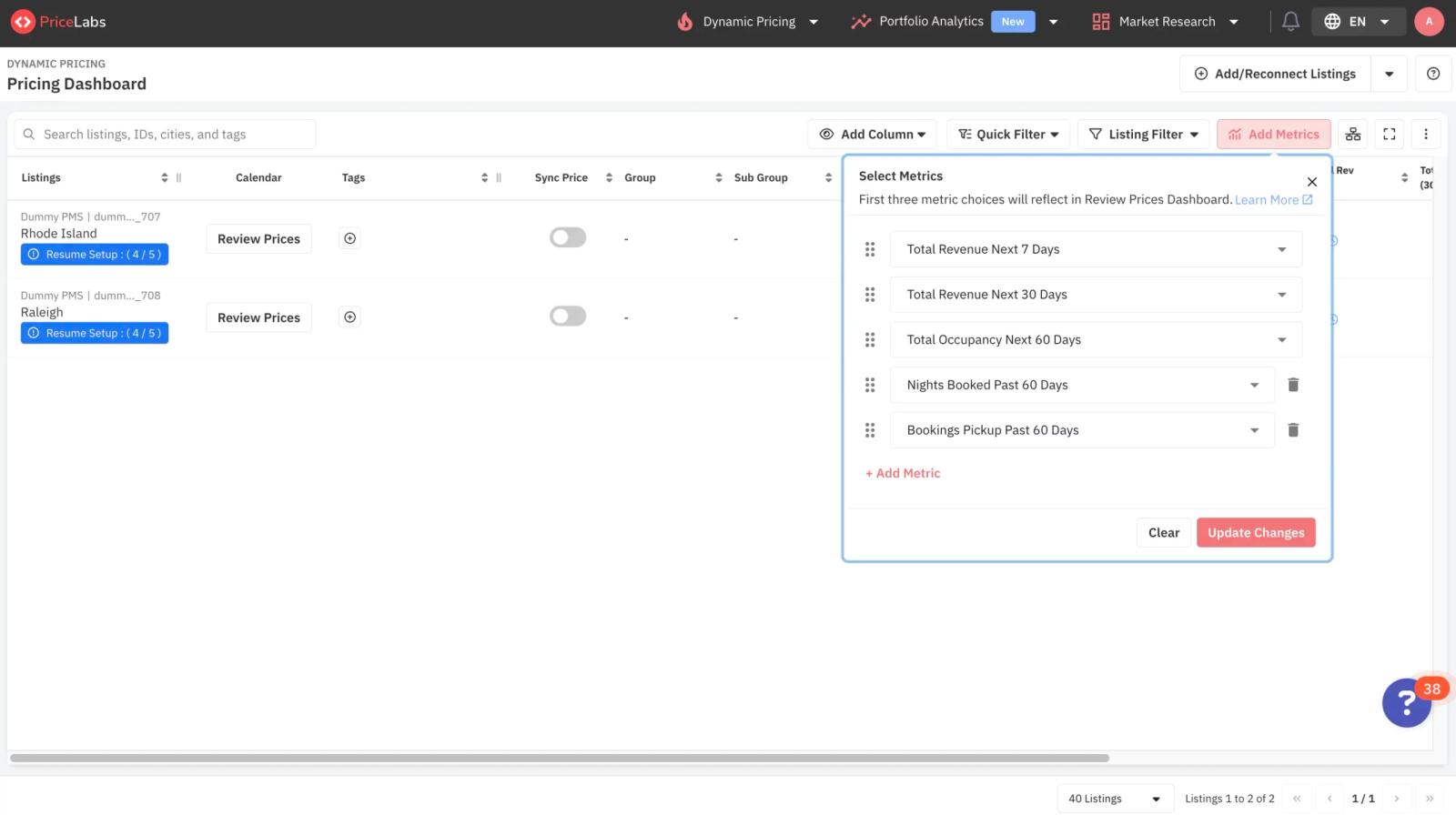Open the notifications bell

tap(1290, 22)
